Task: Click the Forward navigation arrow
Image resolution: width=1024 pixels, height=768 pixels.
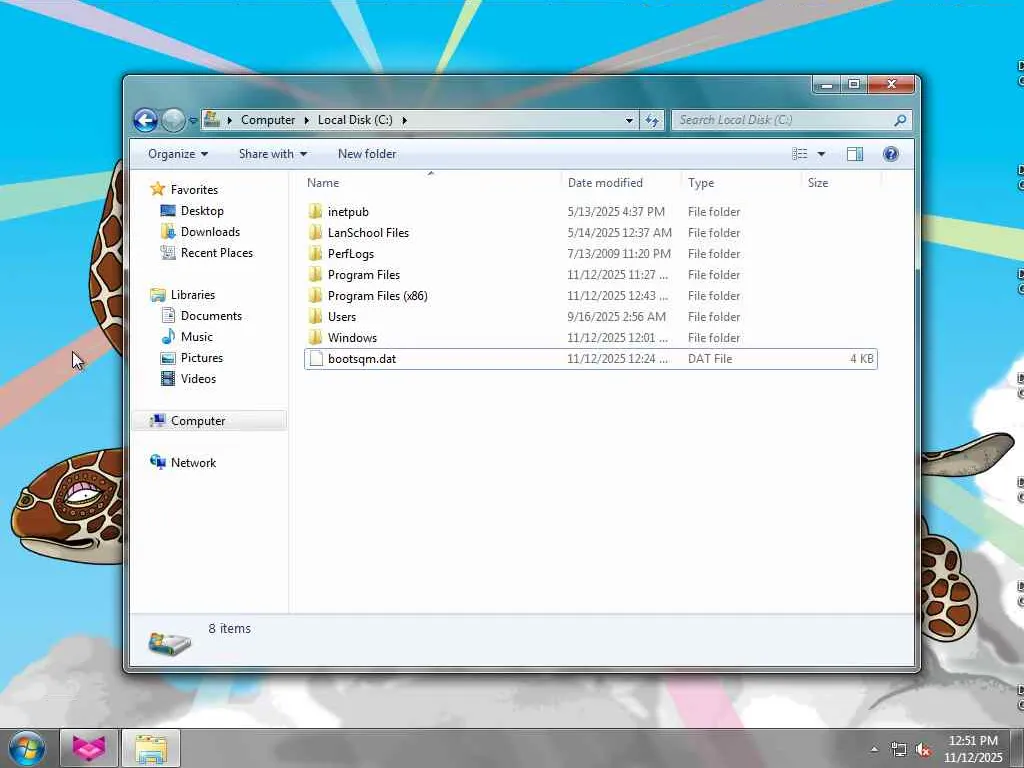Action: 173,120
